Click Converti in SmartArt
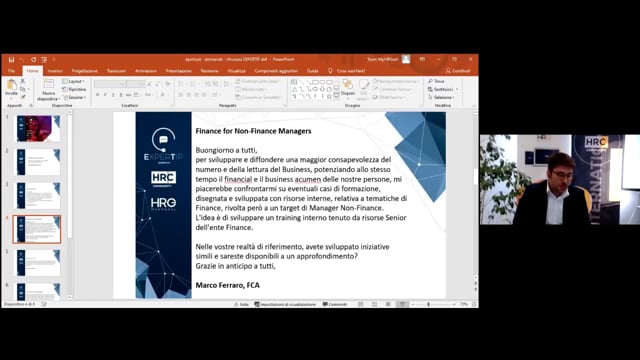Image resolution: width=640 pixels, height=360 pixels. click(259, 97)
